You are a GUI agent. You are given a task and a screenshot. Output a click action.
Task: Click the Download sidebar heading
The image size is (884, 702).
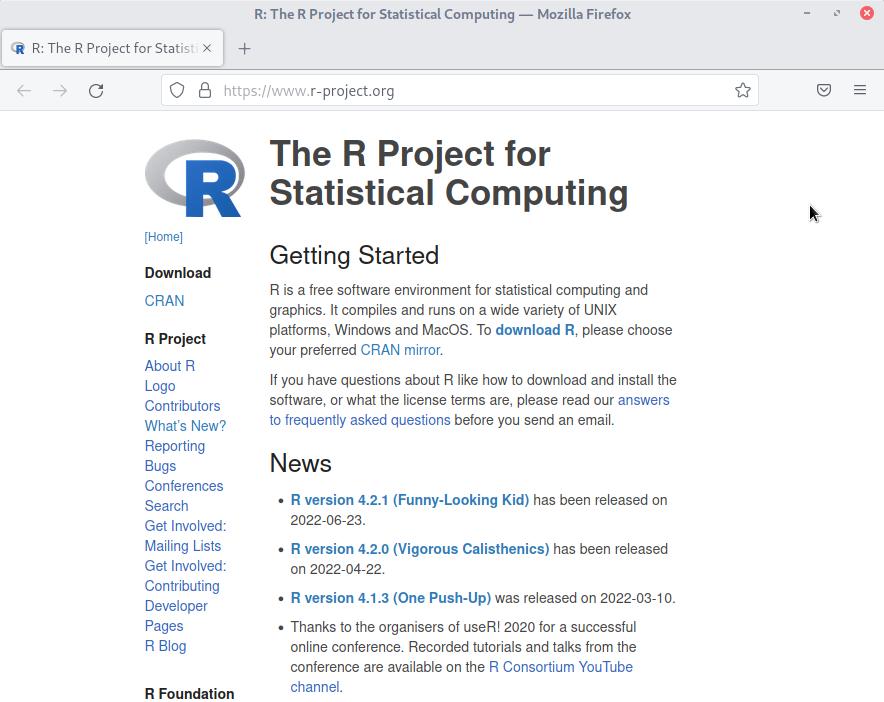click(x=178, y=273)
